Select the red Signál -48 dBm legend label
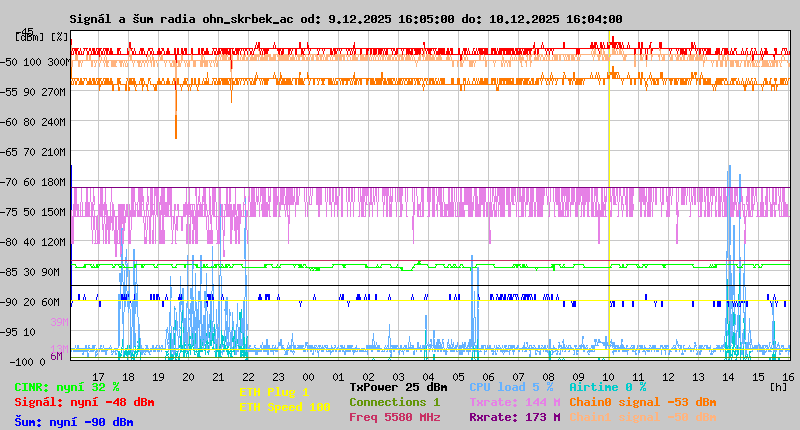The height and width of the screenshot is (430, 800). pyautogui.click(x=84, y=402)
